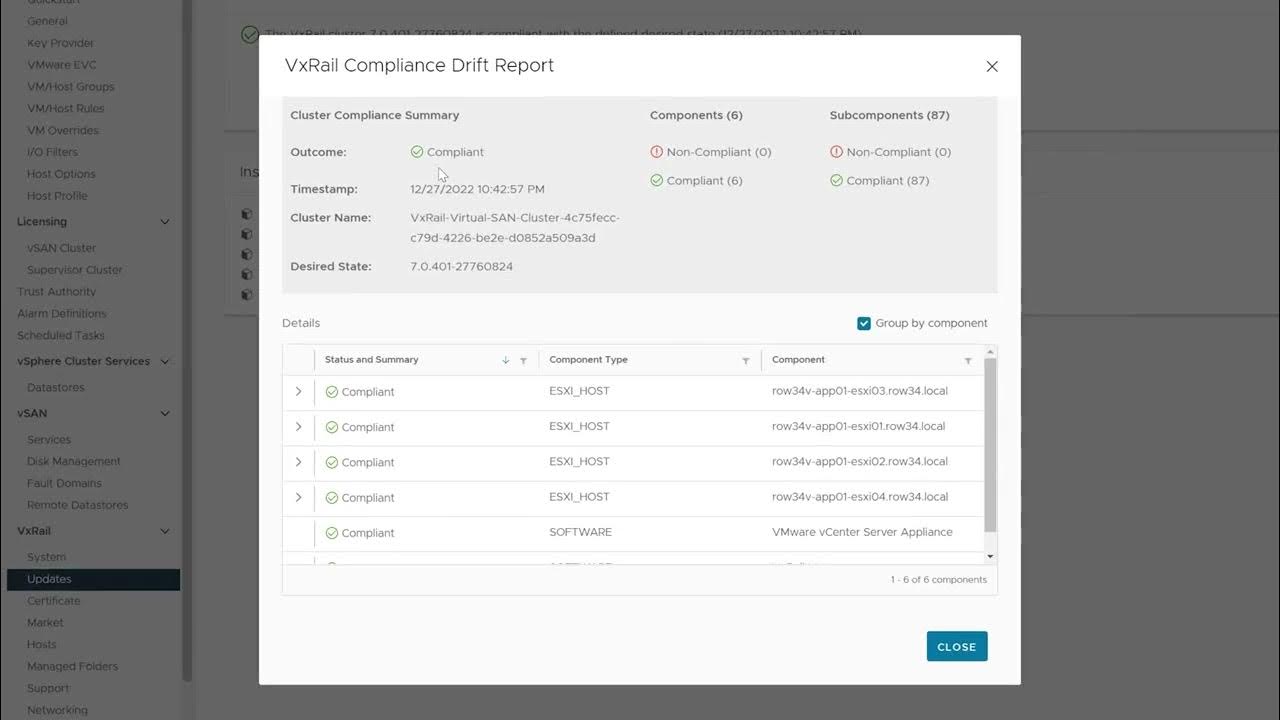Open Alarm Definitions in sidebar
Viewport: 1280px width, 720px height.
tap(62, 313)
